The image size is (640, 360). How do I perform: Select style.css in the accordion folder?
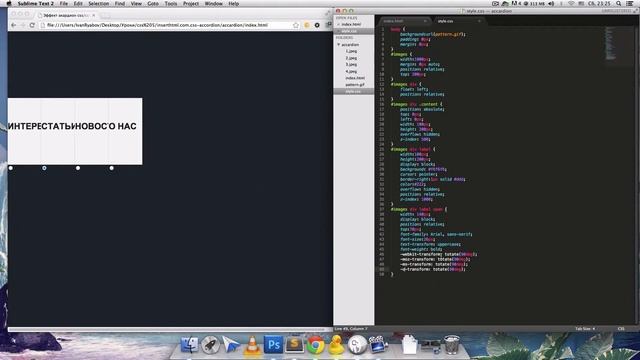(x=353, y=91)
